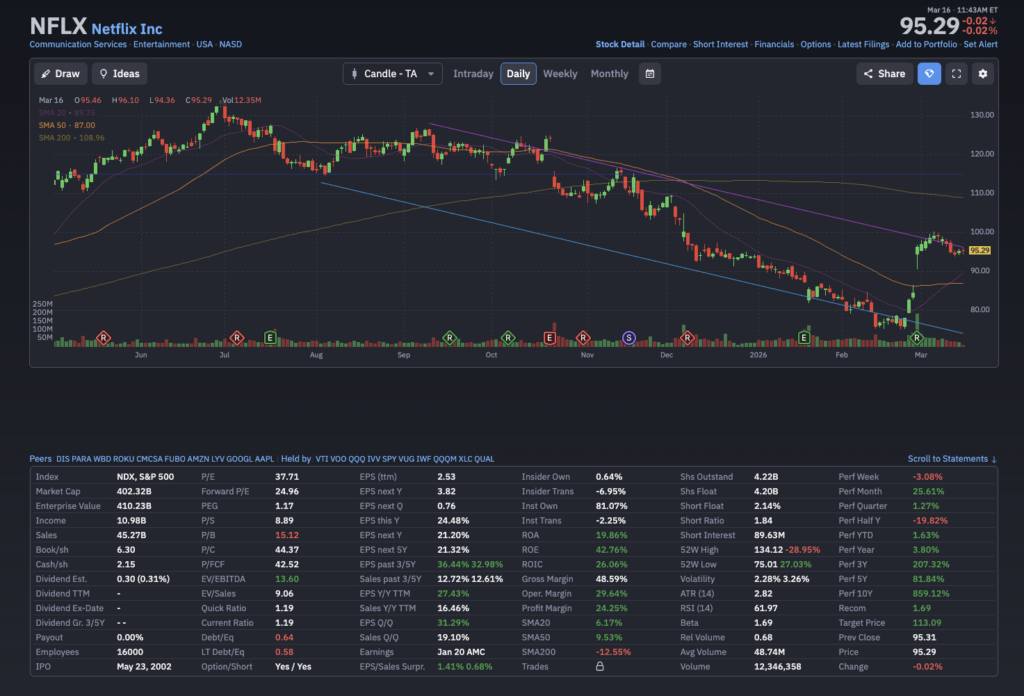Click the Communication Services sector link

pos(78,44)
